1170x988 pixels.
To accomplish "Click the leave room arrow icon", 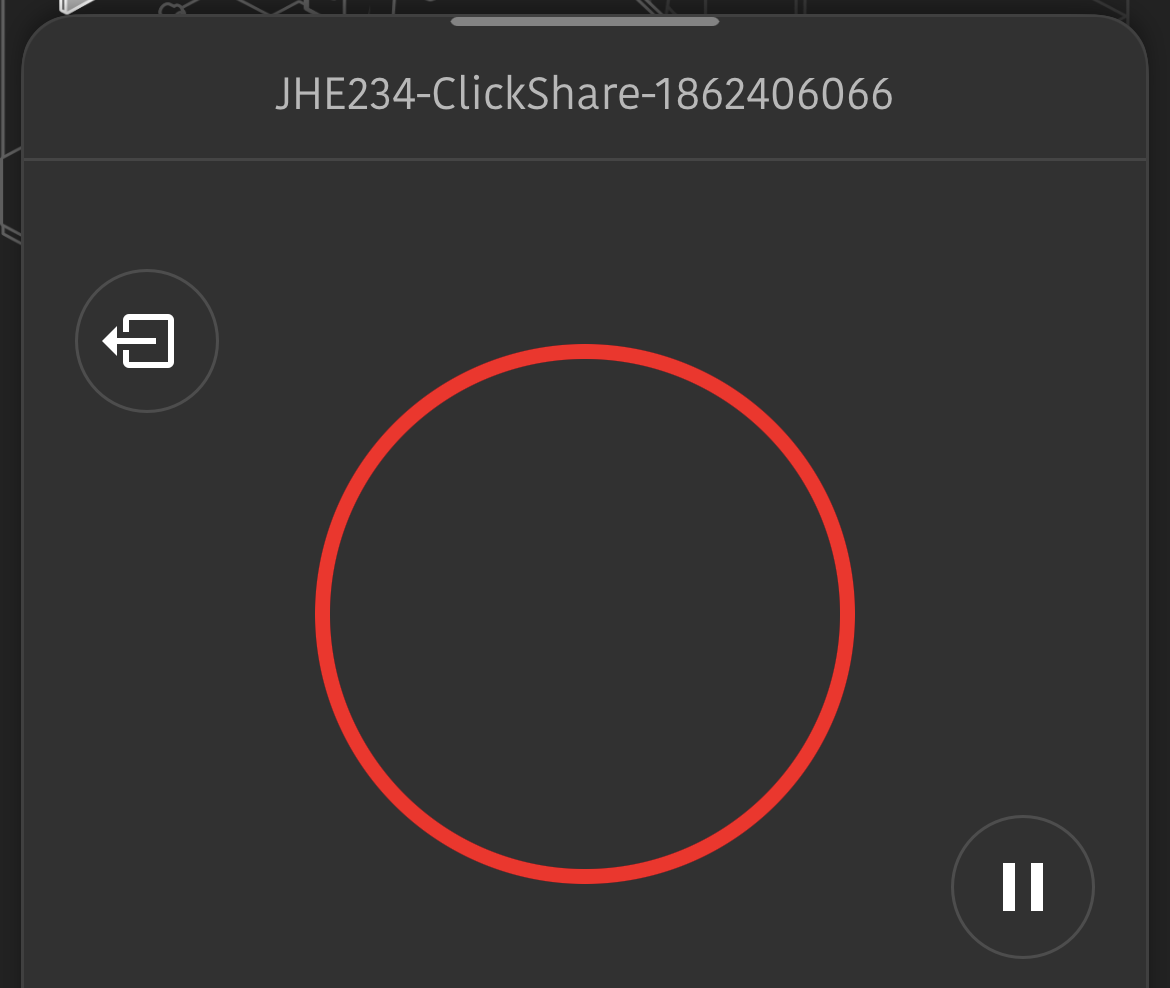I will pos(146,341).
